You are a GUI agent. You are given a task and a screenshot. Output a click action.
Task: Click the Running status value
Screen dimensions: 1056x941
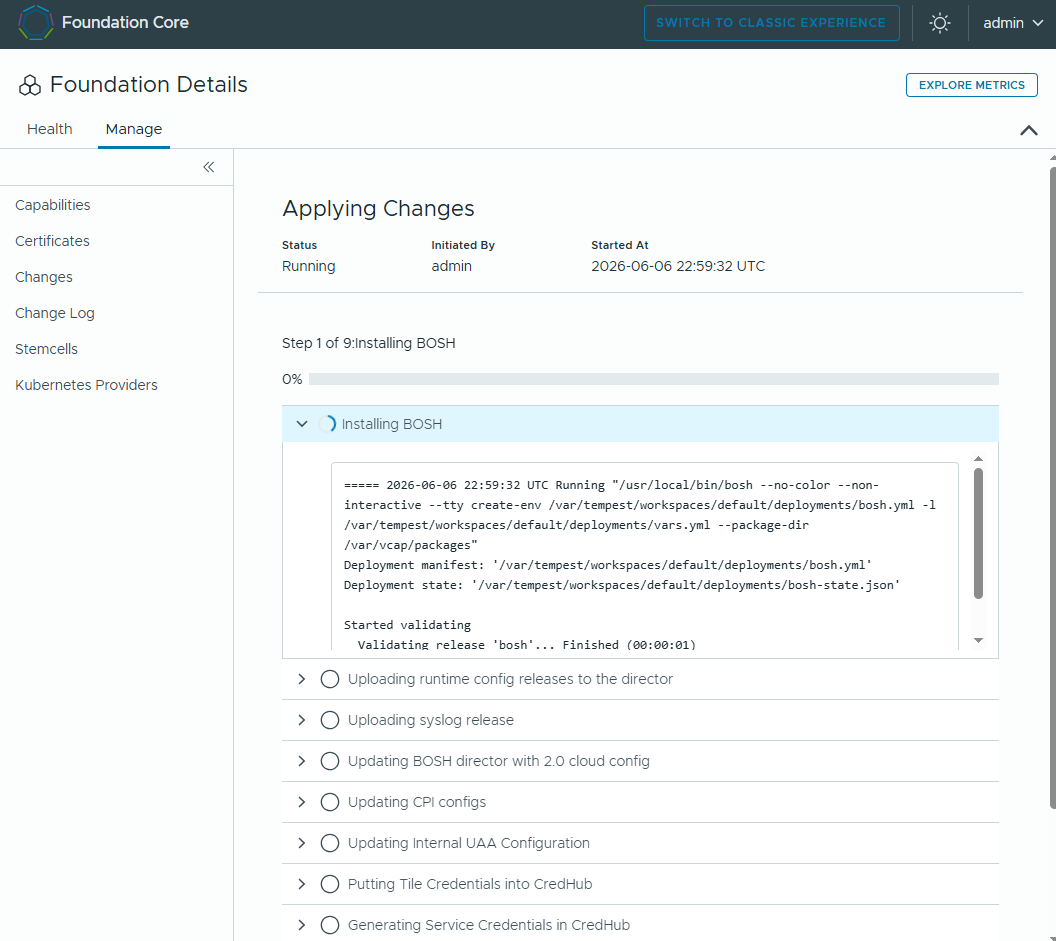tap(308, 266)
